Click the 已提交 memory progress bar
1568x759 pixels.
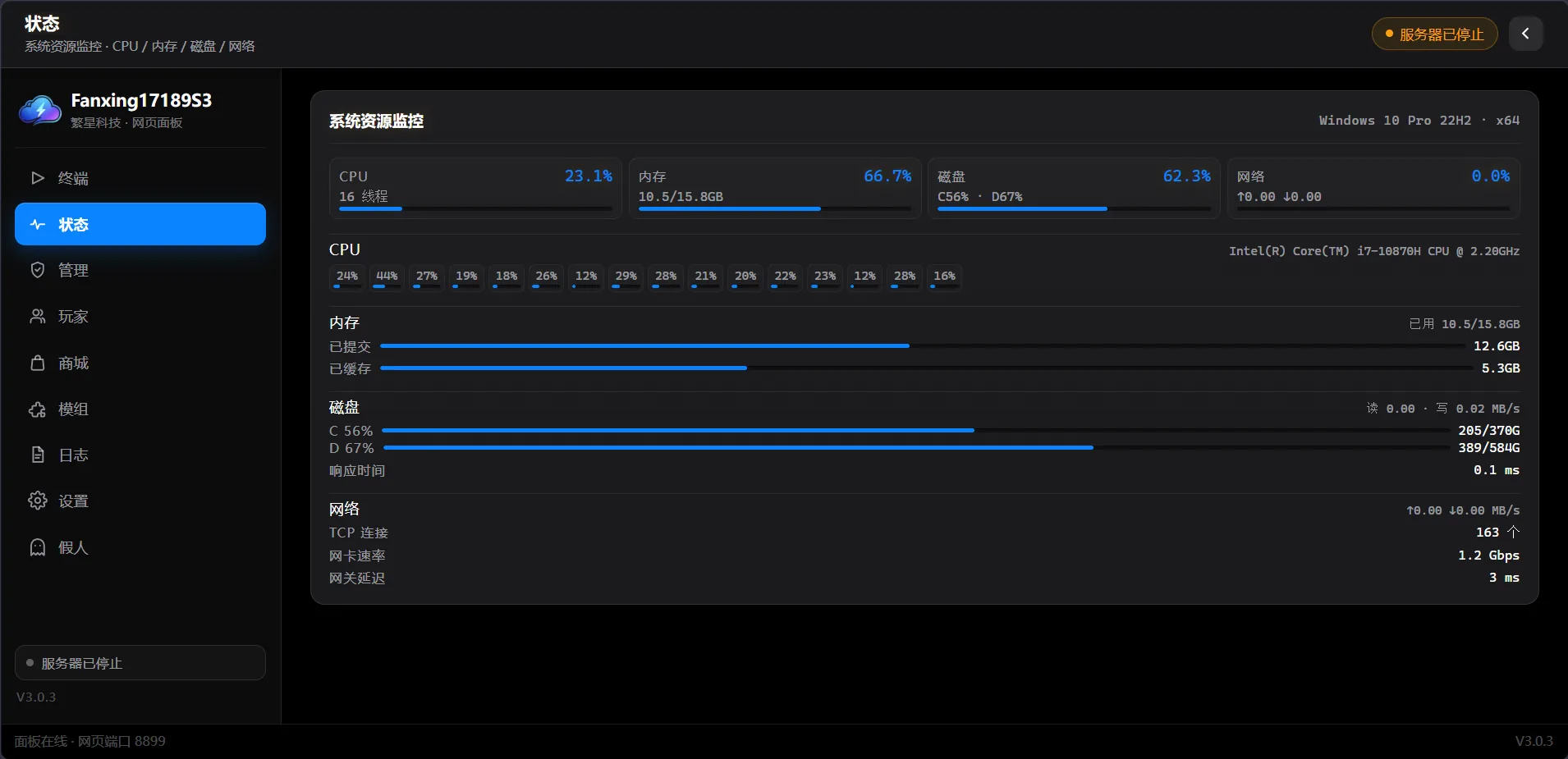tap(923, 346)
